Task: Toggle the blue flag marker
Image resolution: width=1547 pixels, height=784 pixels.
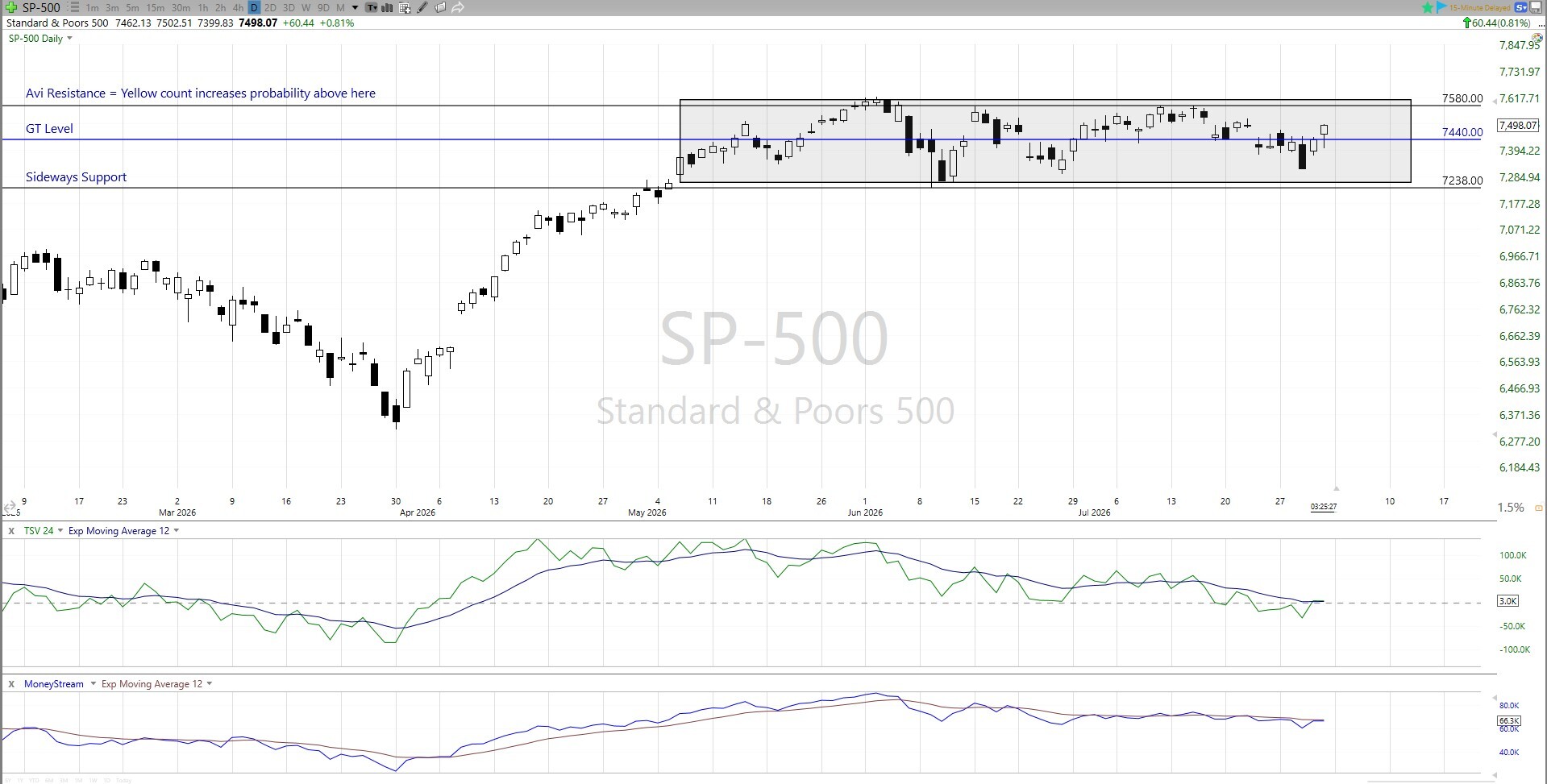Action: 1441,7
